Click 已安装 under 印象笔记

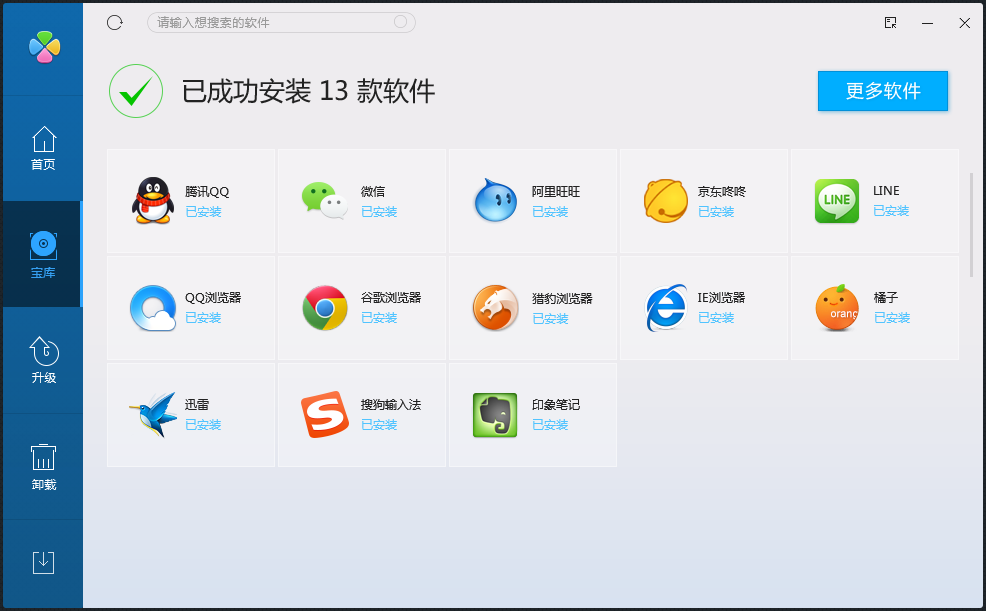pyautogui.click(x=550, y=425)
